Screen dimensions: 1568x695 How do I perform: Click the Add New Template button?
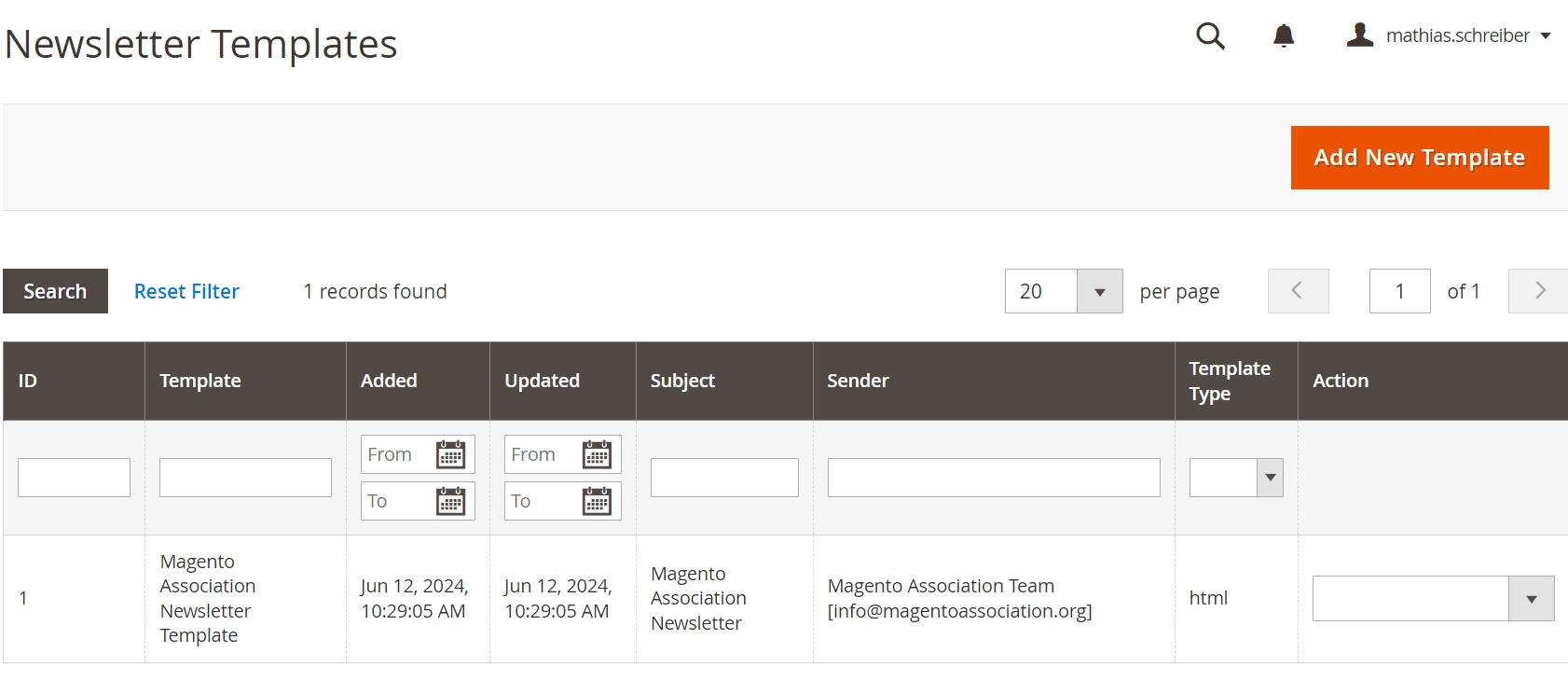click(x=1419, y=158)
